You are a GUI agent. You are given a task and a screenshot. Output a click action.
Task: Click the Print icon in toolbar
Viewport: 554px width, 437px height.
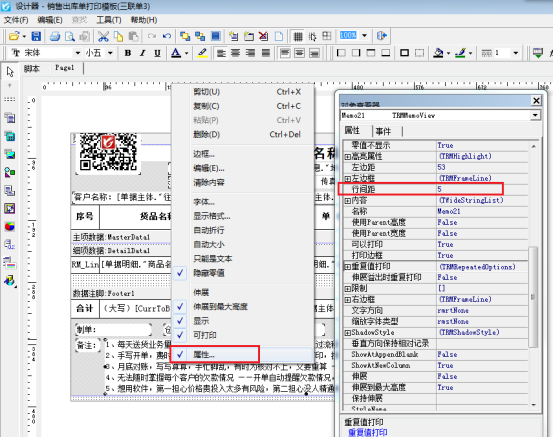55,36
